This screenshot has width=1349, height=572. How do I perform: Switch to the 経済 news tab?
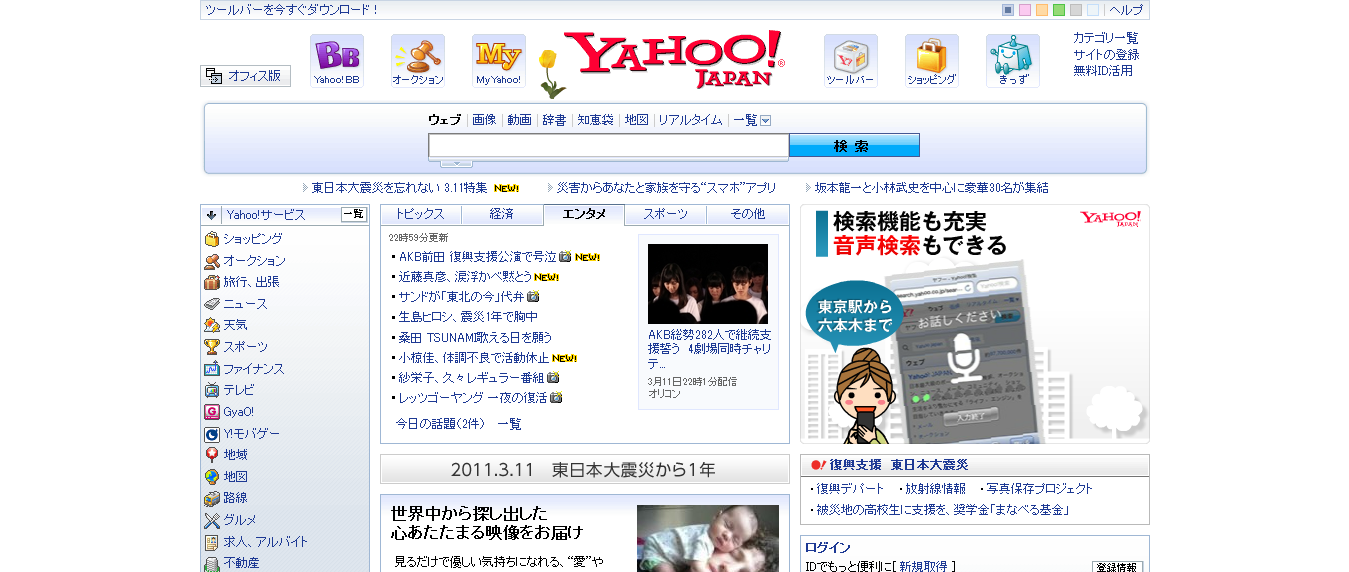pyautogui.click(x=502, y=215)
